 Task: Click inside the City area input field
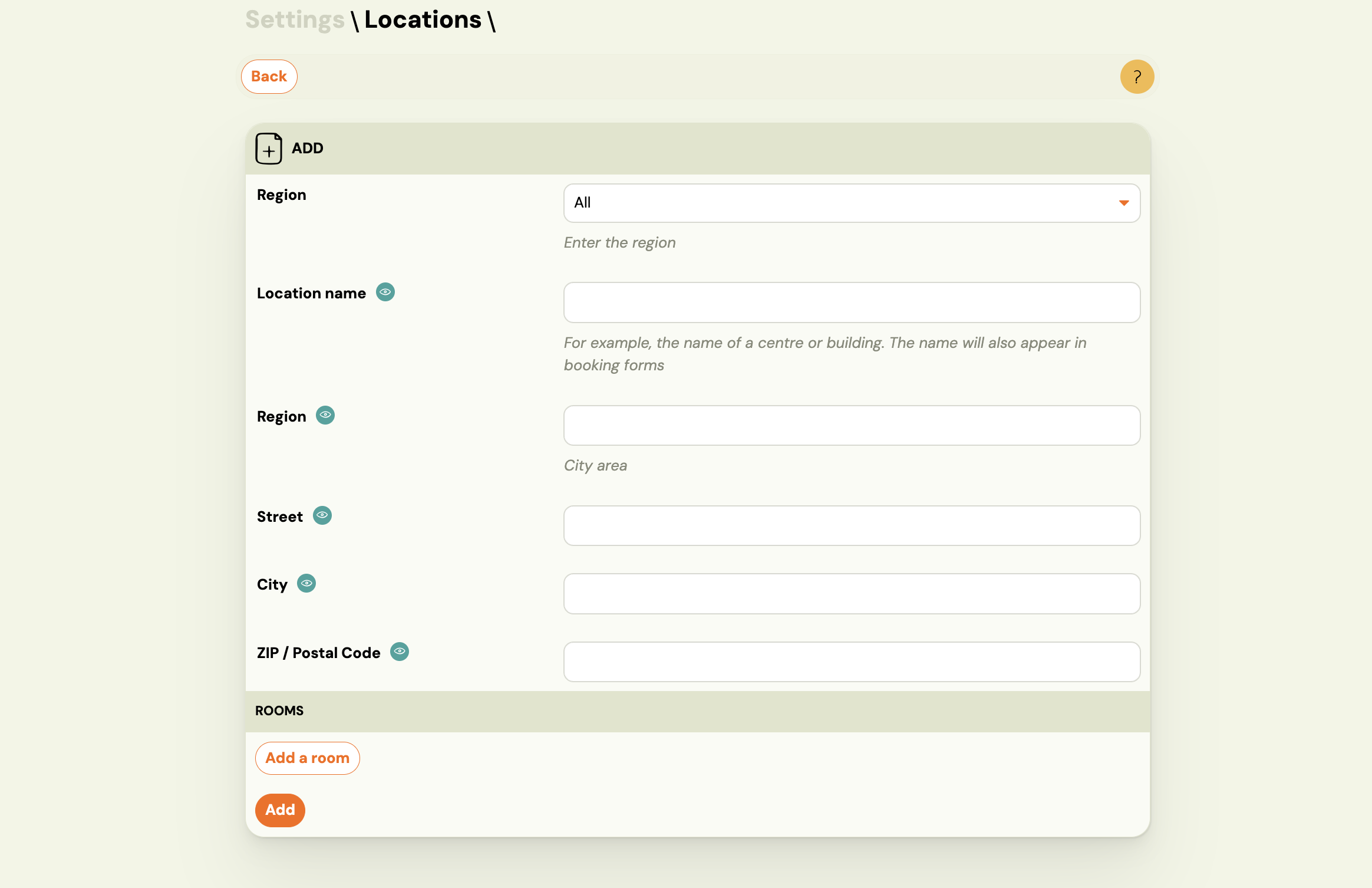[852, 425]
